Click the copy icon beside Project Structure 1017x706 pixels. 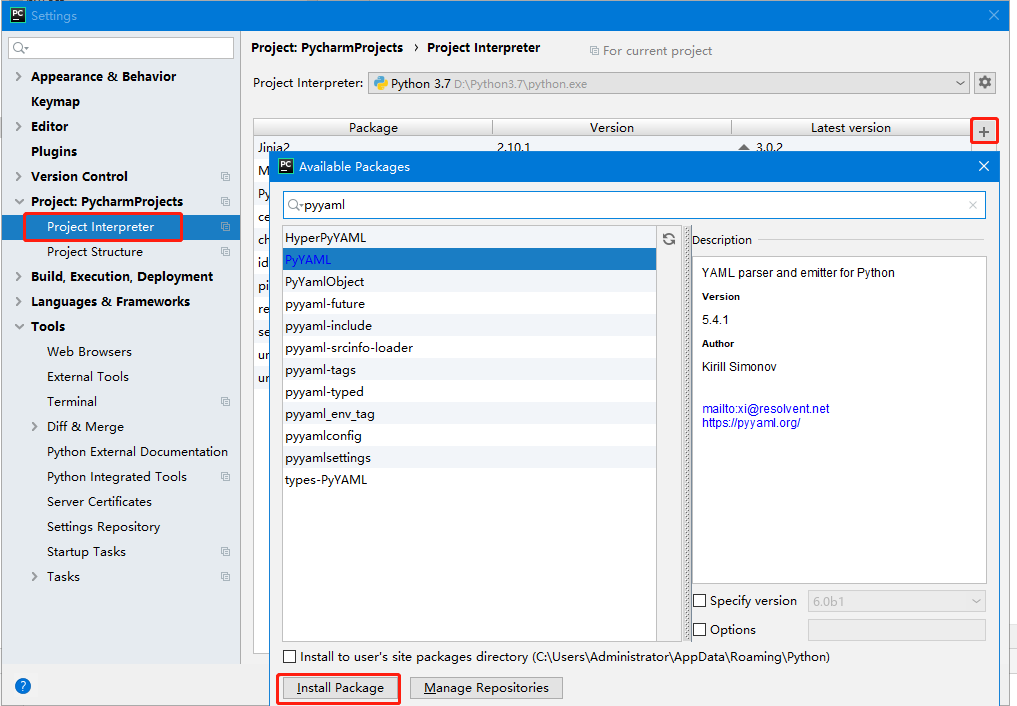pos(225,252)
